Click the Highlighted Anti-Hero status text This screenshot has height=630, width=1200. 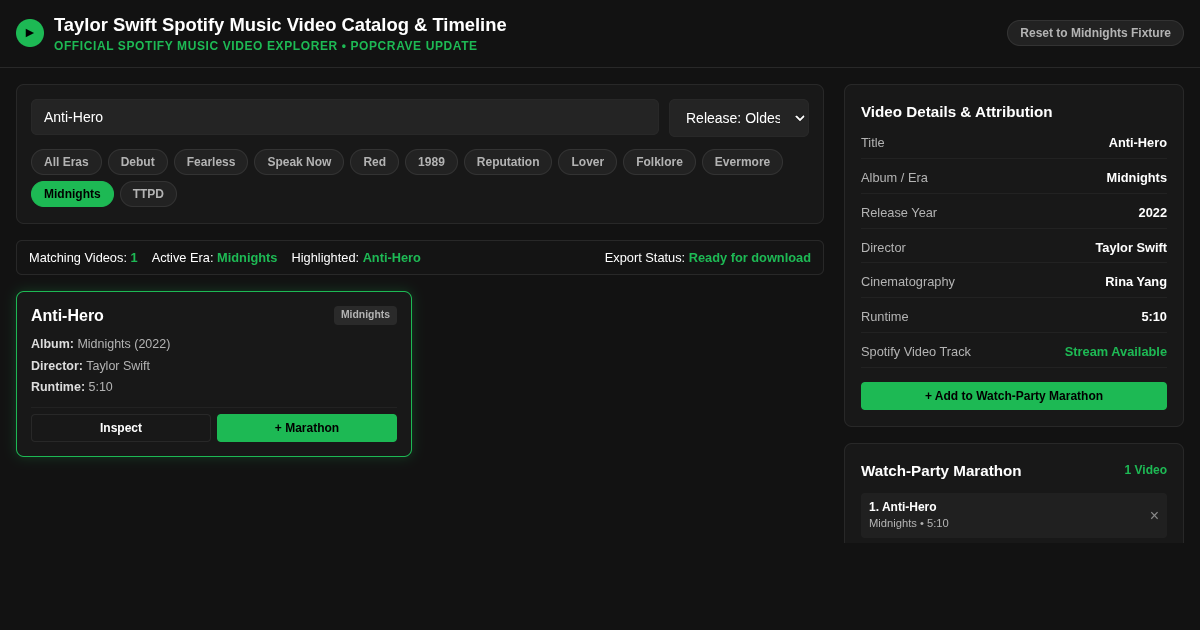tap(356, 258)
